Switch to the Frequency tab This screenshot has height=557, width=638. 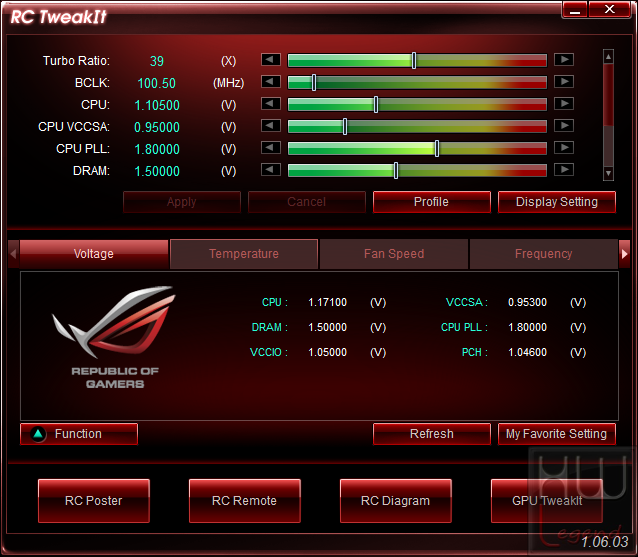(x=544, y=254)
